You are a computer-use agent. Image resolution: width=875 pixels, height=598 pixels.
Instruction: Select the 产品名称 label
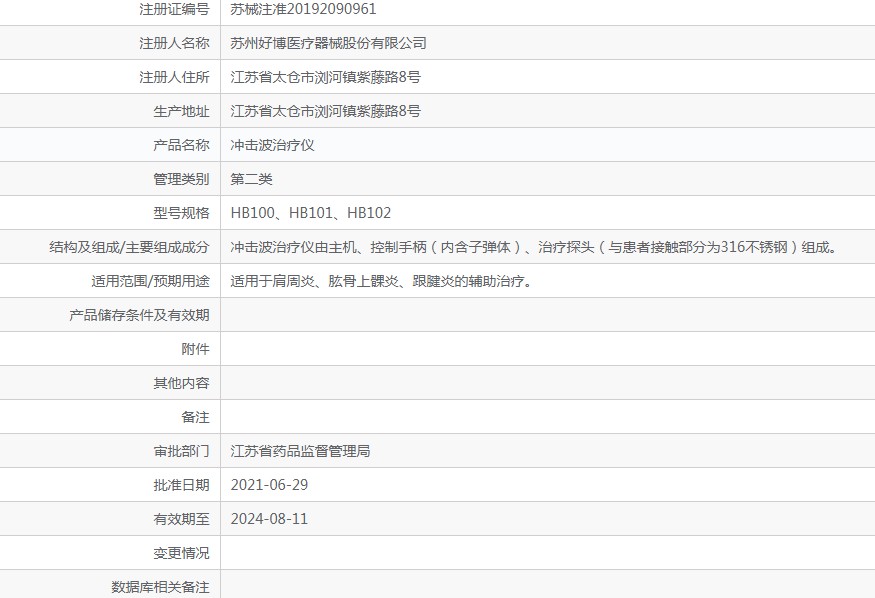pos(181,145)
